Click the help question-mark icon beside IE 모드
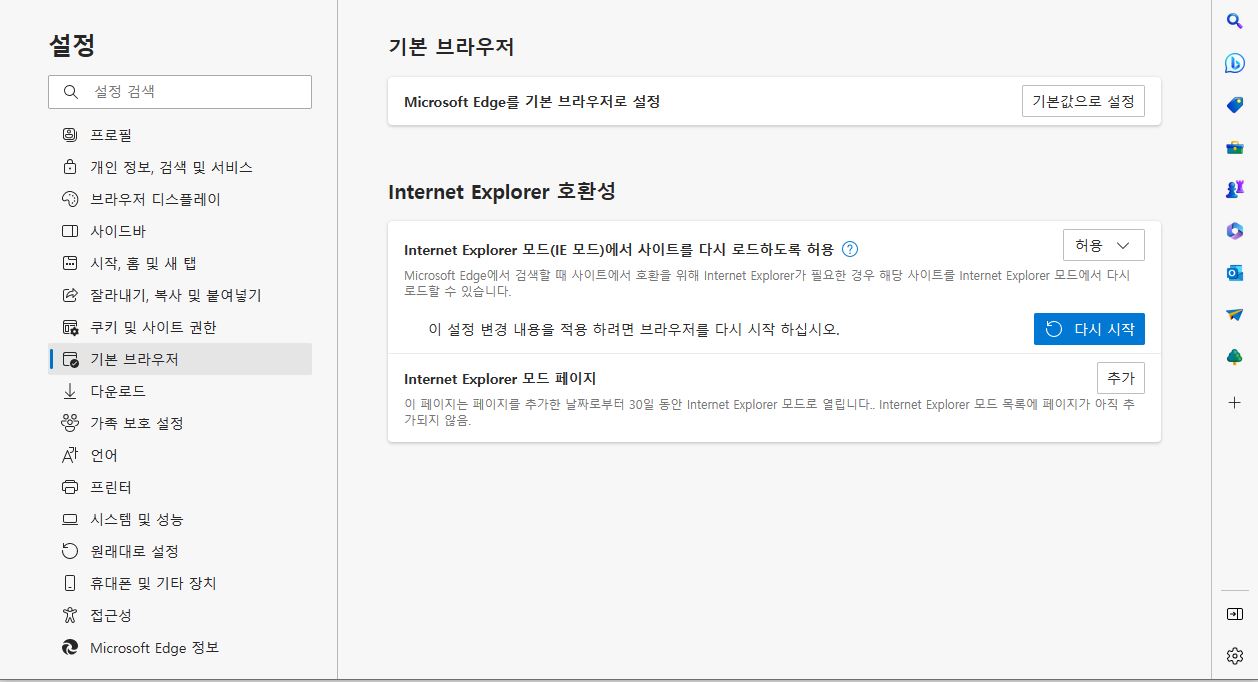1258x682 pixels. point(850,249)
